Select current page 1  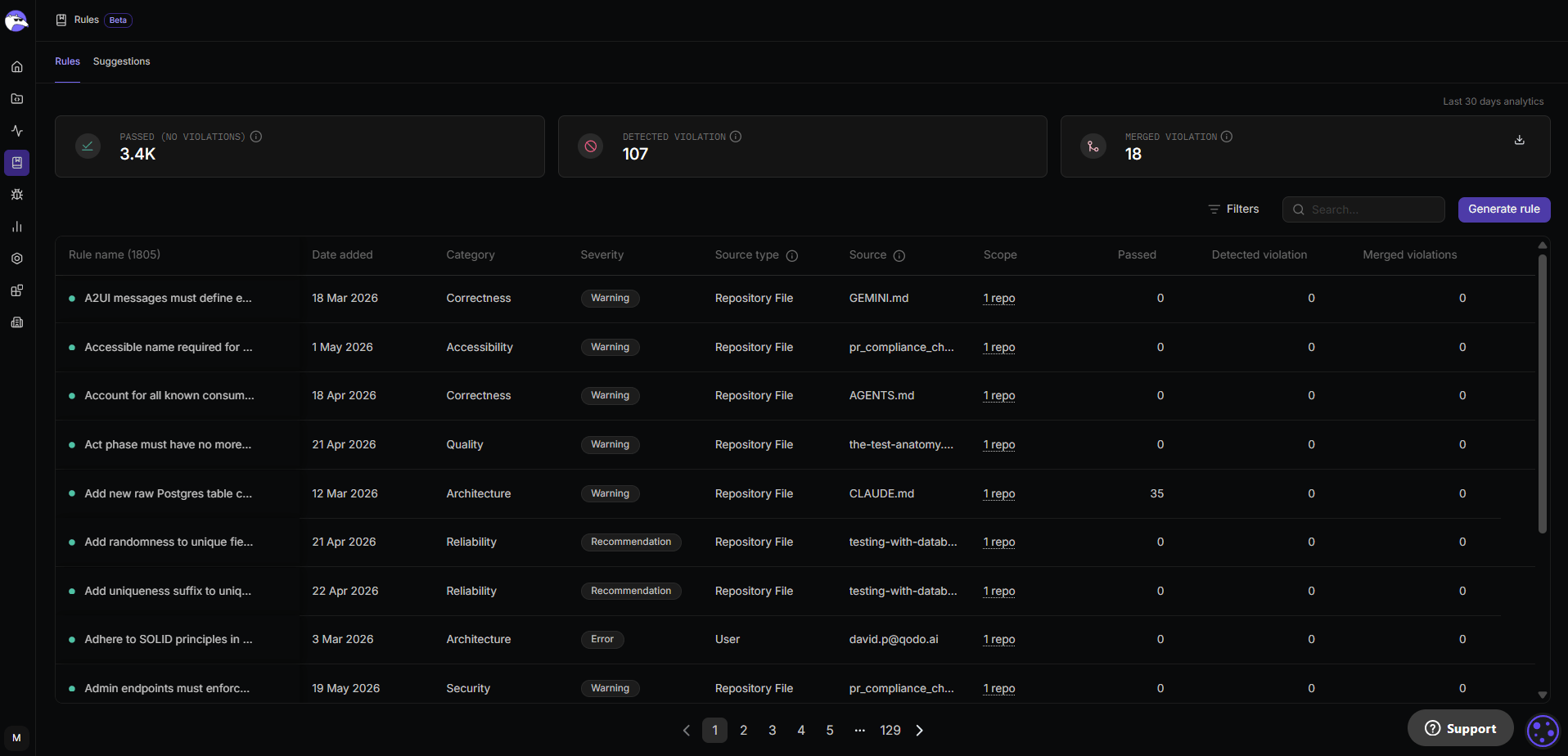point(715,731)
